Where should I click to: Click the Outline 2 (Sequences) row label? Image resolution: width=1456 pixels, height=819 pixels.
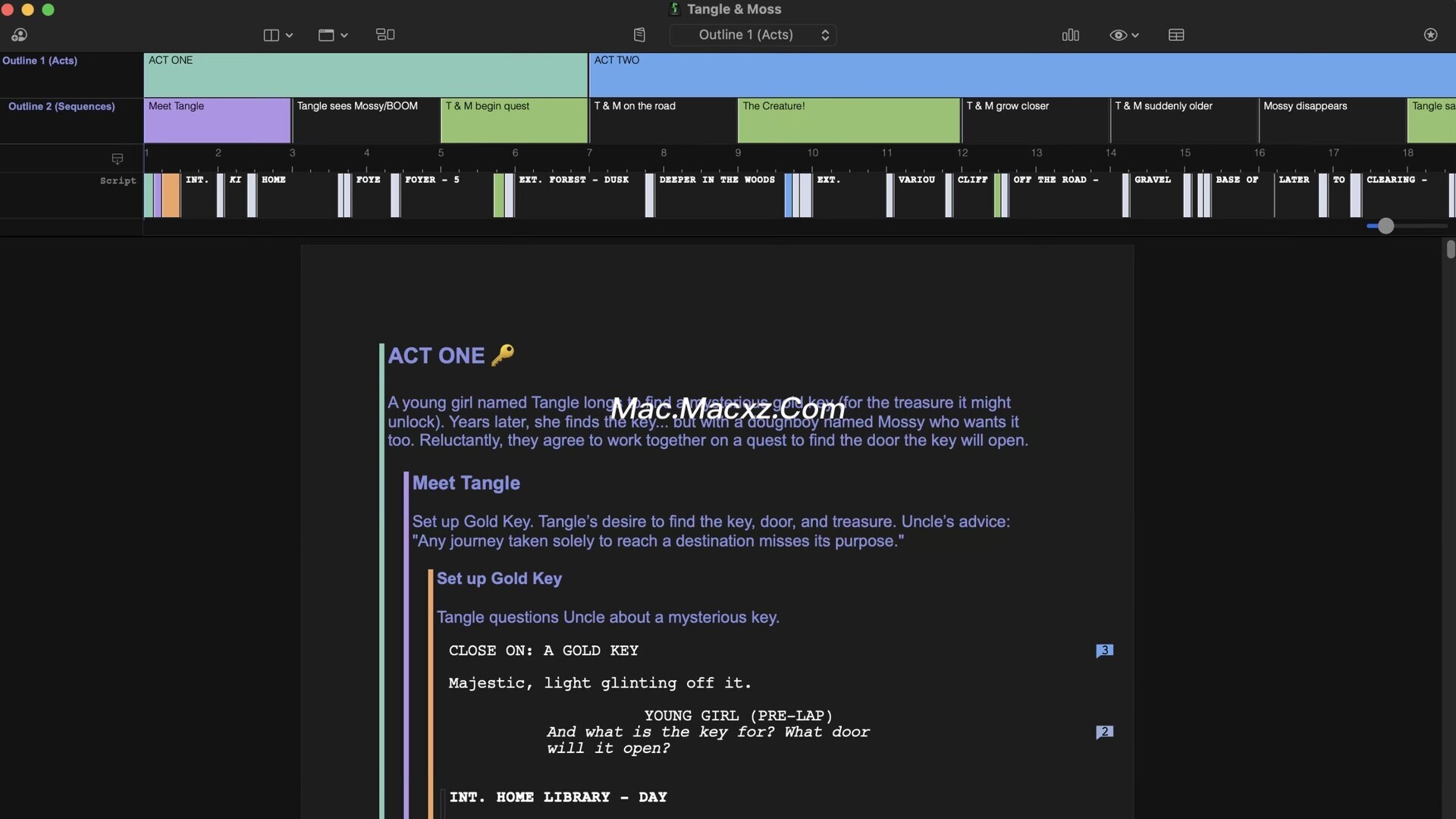click(x=61, y=107)
